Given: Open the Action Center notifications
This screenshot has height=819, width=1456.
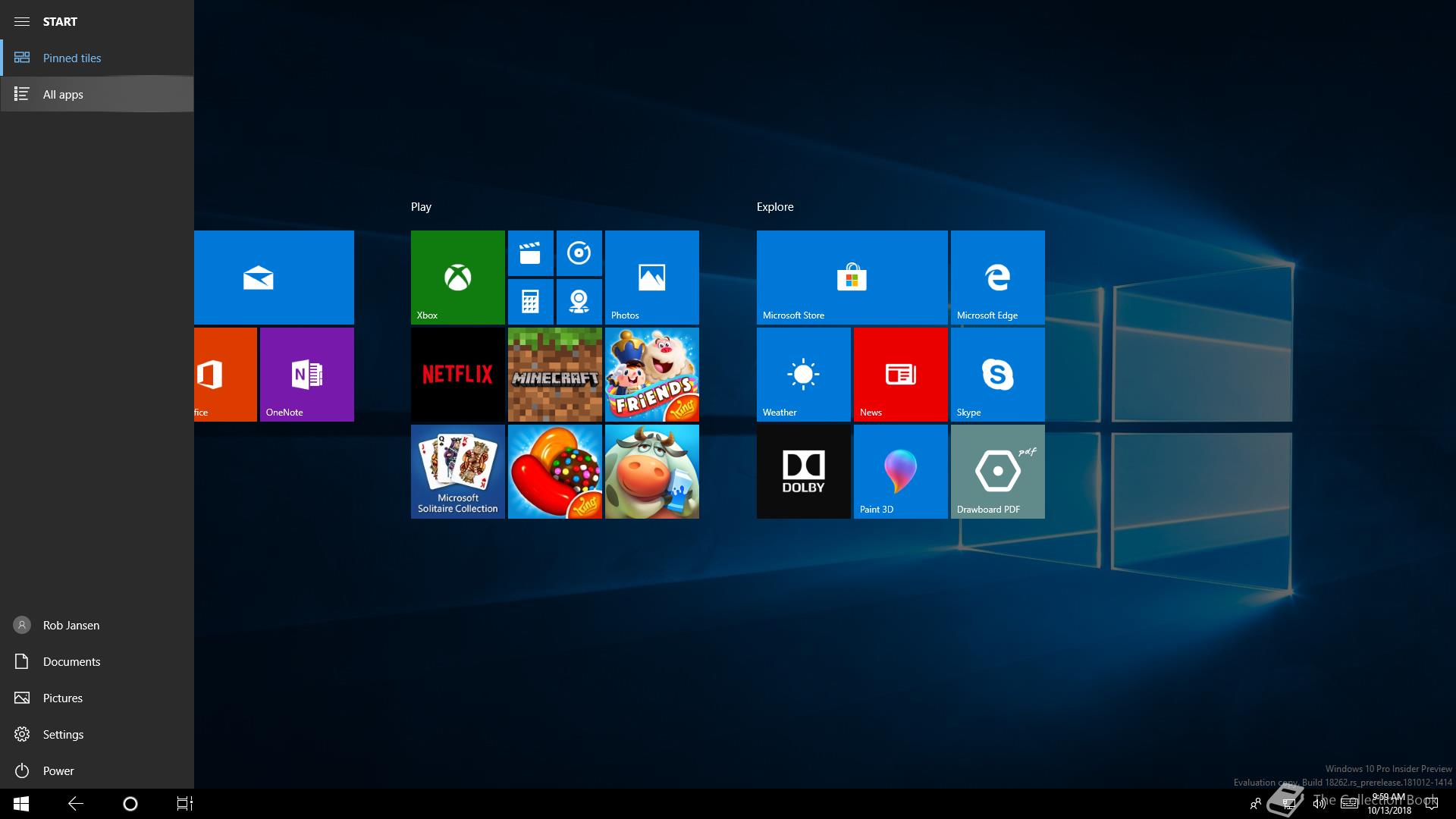Looking at the screenshot, I should click(x=1431, y=804).
